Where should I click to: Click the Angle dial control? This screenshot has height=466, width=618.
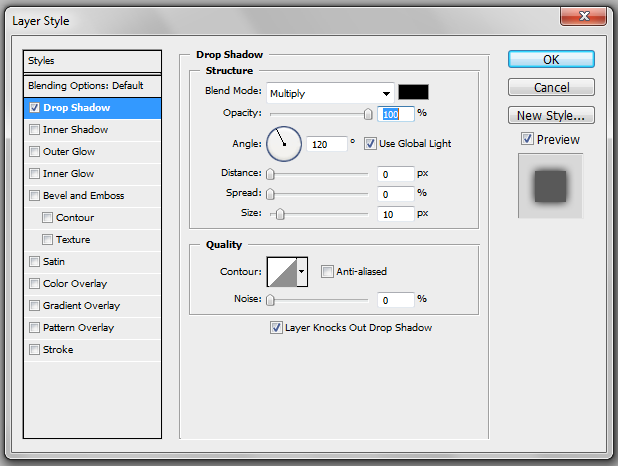(284, 144)
